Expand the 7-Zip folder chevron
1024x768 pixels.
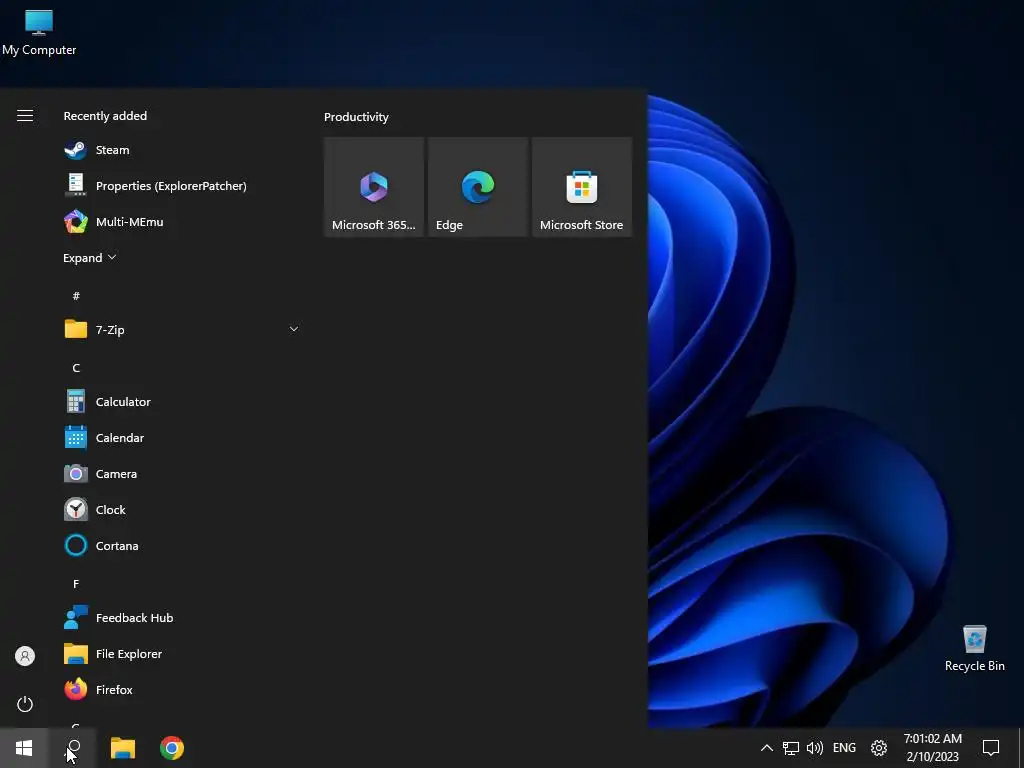click(x=294, y=329)
